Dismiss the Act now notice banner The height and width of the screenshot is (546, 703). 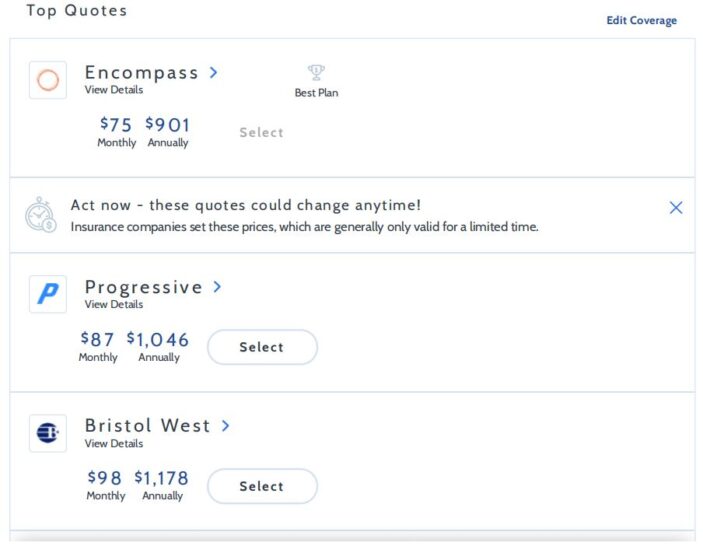[676, 208]
